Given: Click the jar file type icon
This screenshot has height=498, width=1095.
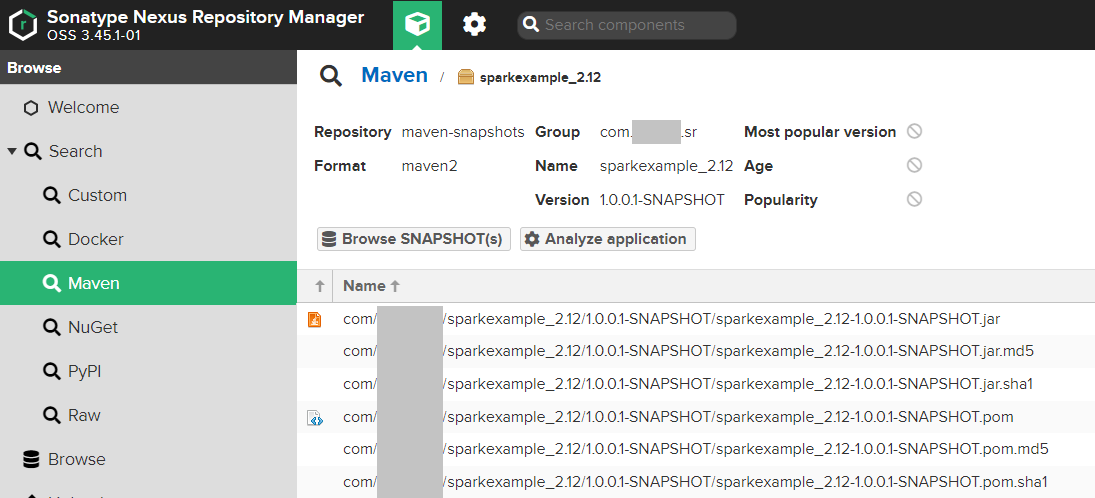Looking at the screenshot, I should pyautogui.click(x=315, y=320).
